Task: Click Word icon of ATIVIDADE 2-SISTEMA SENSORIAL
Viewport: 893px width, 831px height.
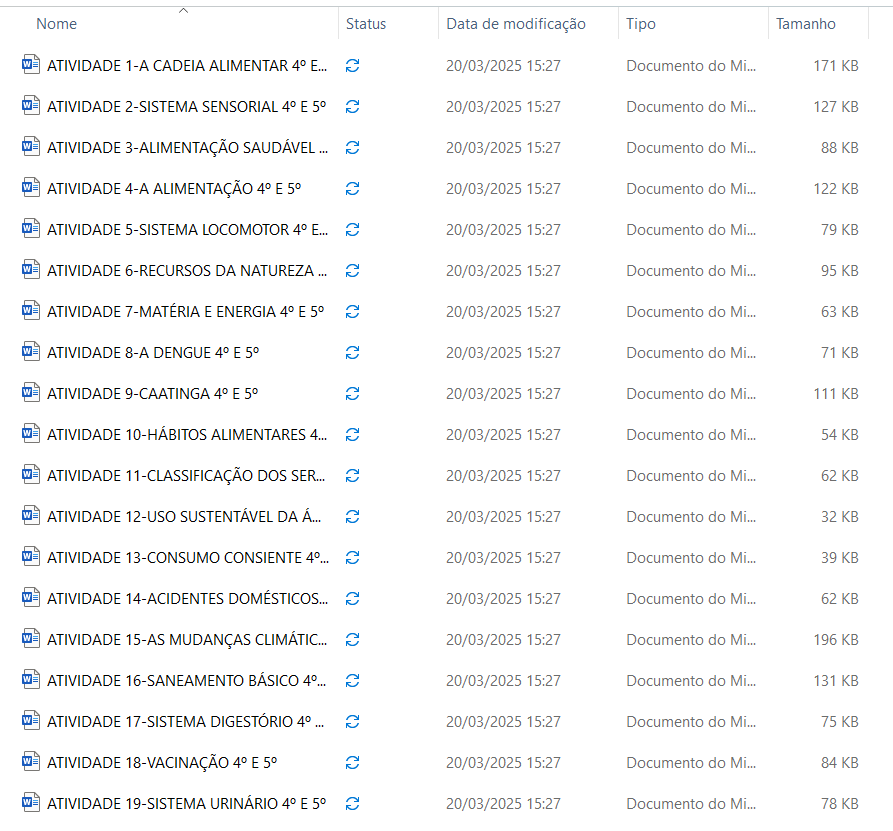Action: click(31, 105)
